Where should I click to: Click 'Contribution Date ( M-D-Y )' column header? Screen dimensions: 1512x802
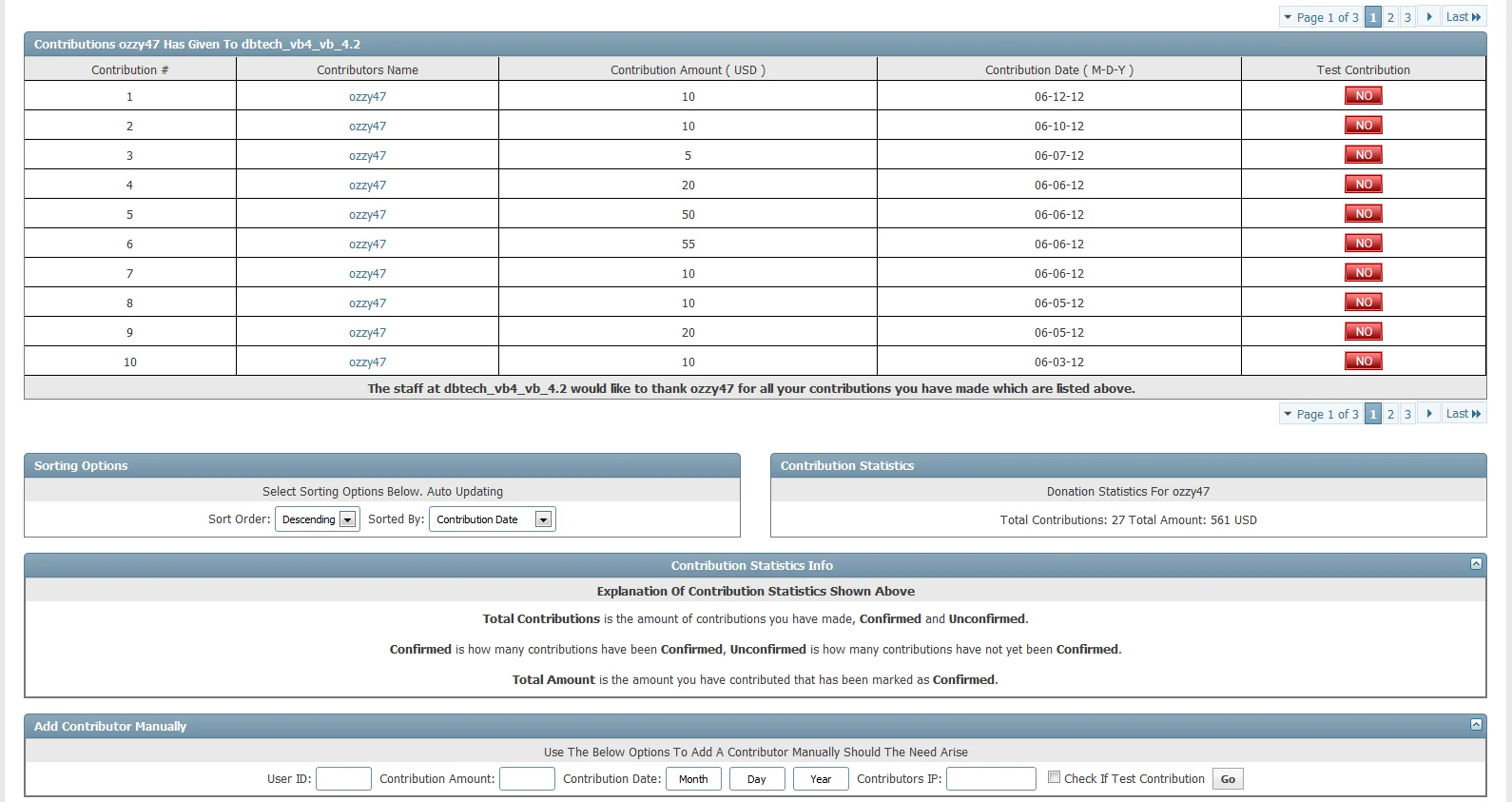tap(1059, 70)
